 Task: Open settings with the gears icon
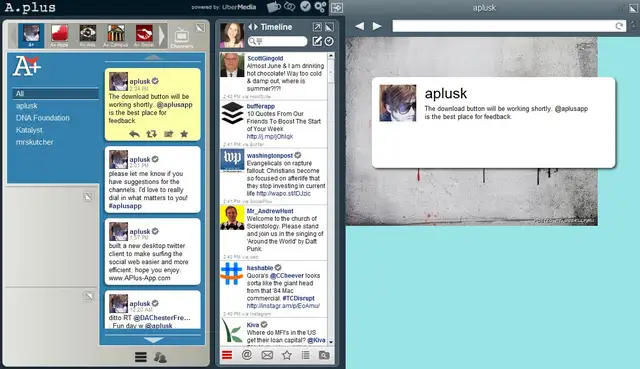320,7
